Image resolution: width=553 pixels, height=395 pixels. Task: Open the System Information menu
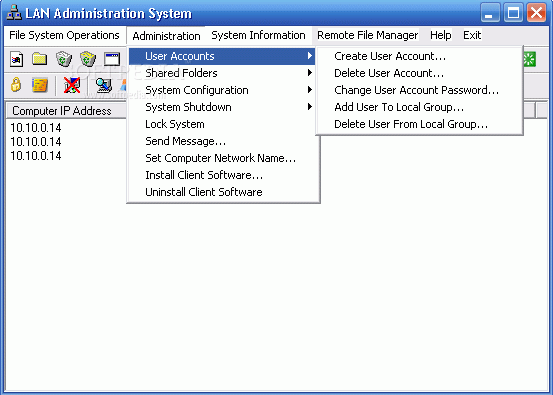[258, 35]
